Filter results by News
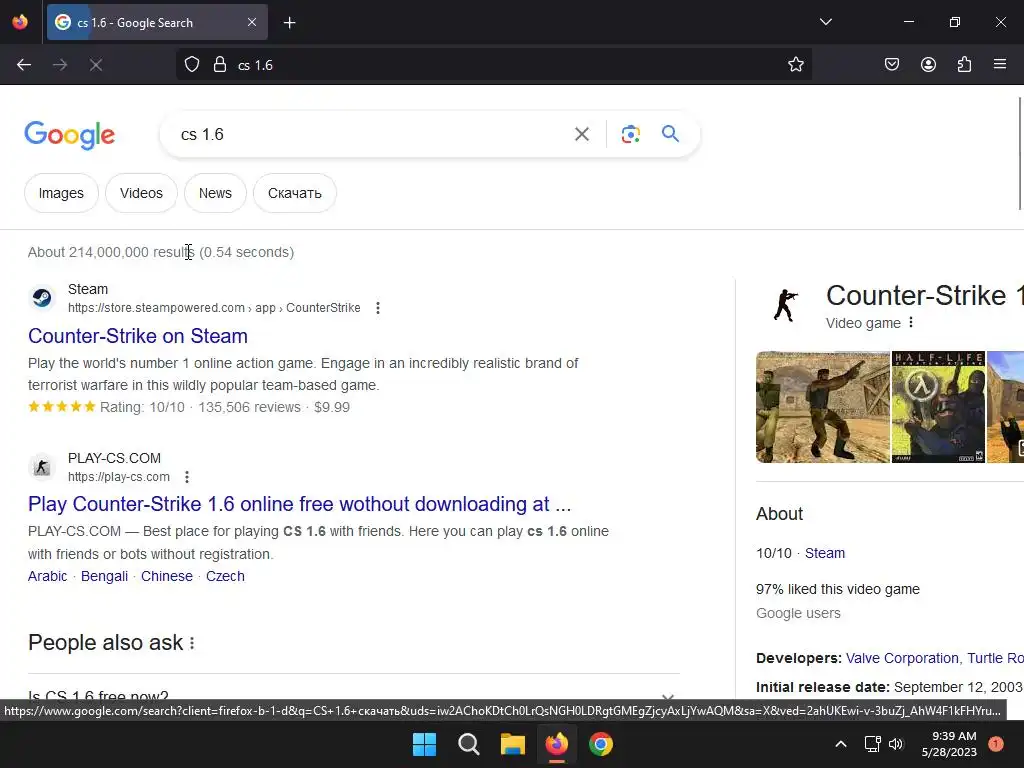 pos(216,193)
